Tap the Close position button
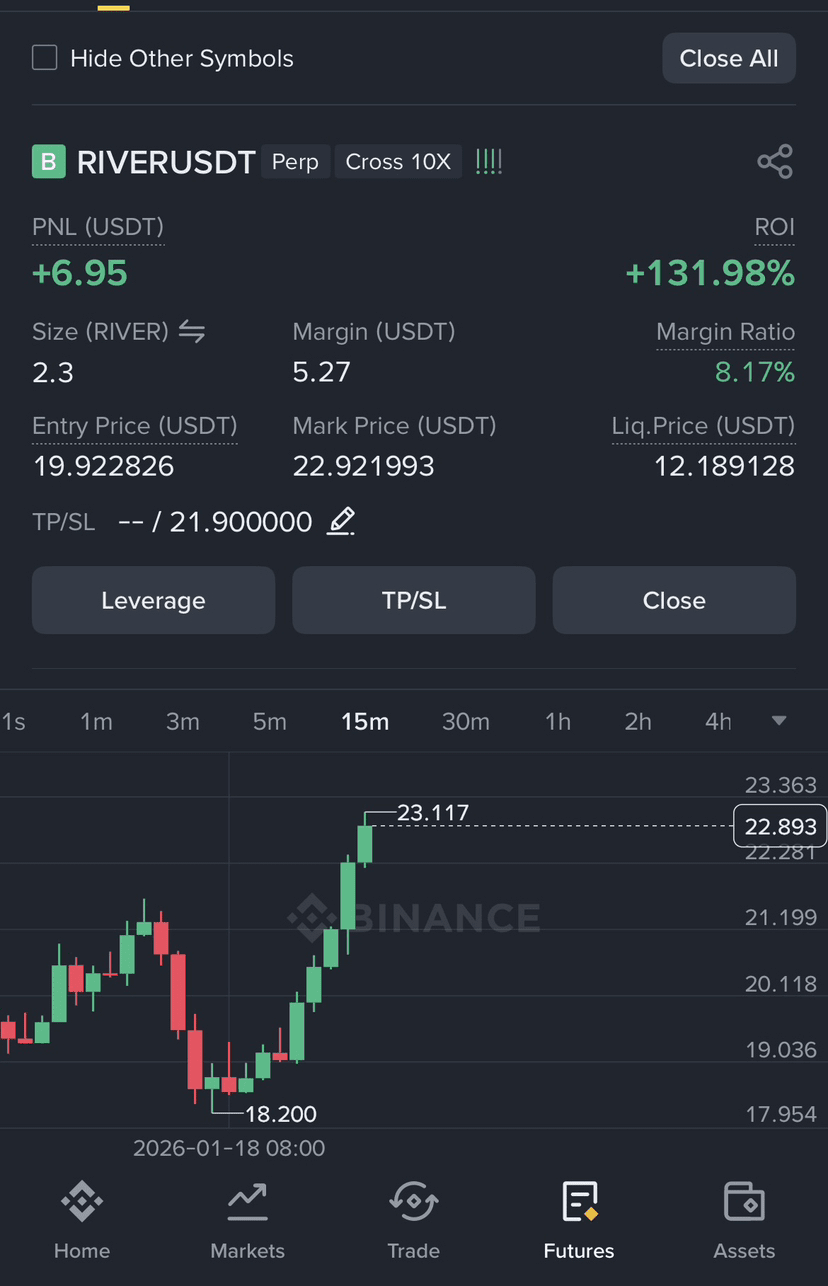 coord(674,600)
